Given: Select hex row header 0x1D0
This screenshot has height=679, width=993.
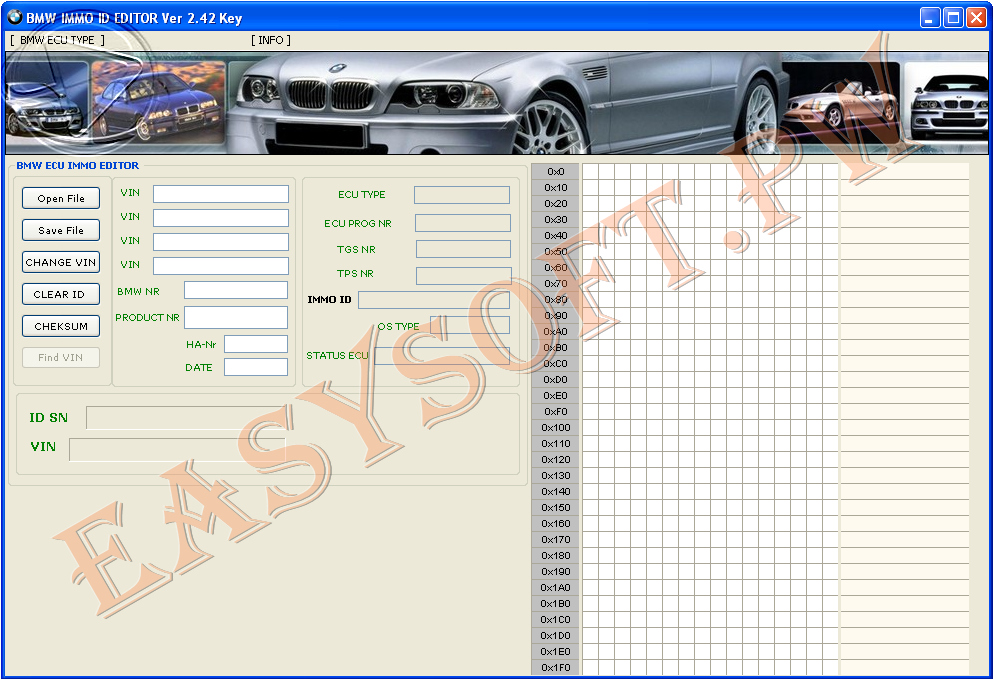Looking at the screenshot, I should (x=555, y=635).
